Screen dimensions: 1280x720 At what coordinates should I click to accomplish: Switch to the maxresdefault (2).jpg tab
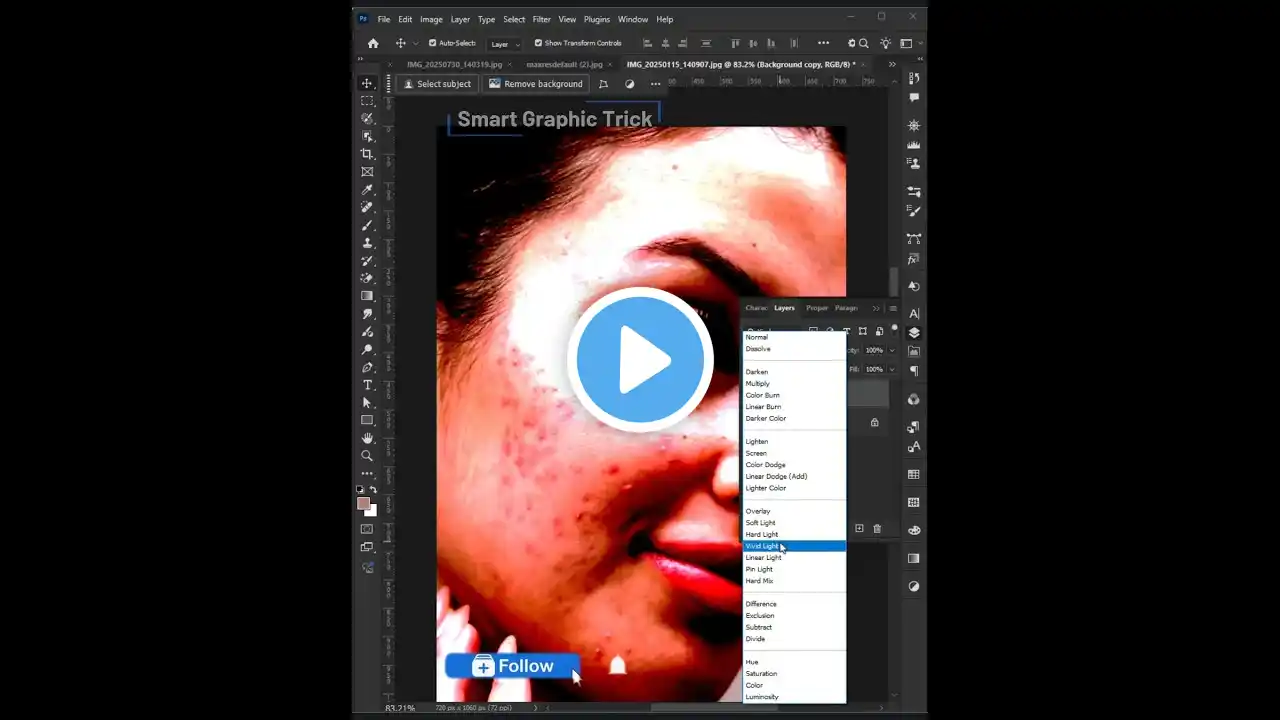click(x=563, y=63)
